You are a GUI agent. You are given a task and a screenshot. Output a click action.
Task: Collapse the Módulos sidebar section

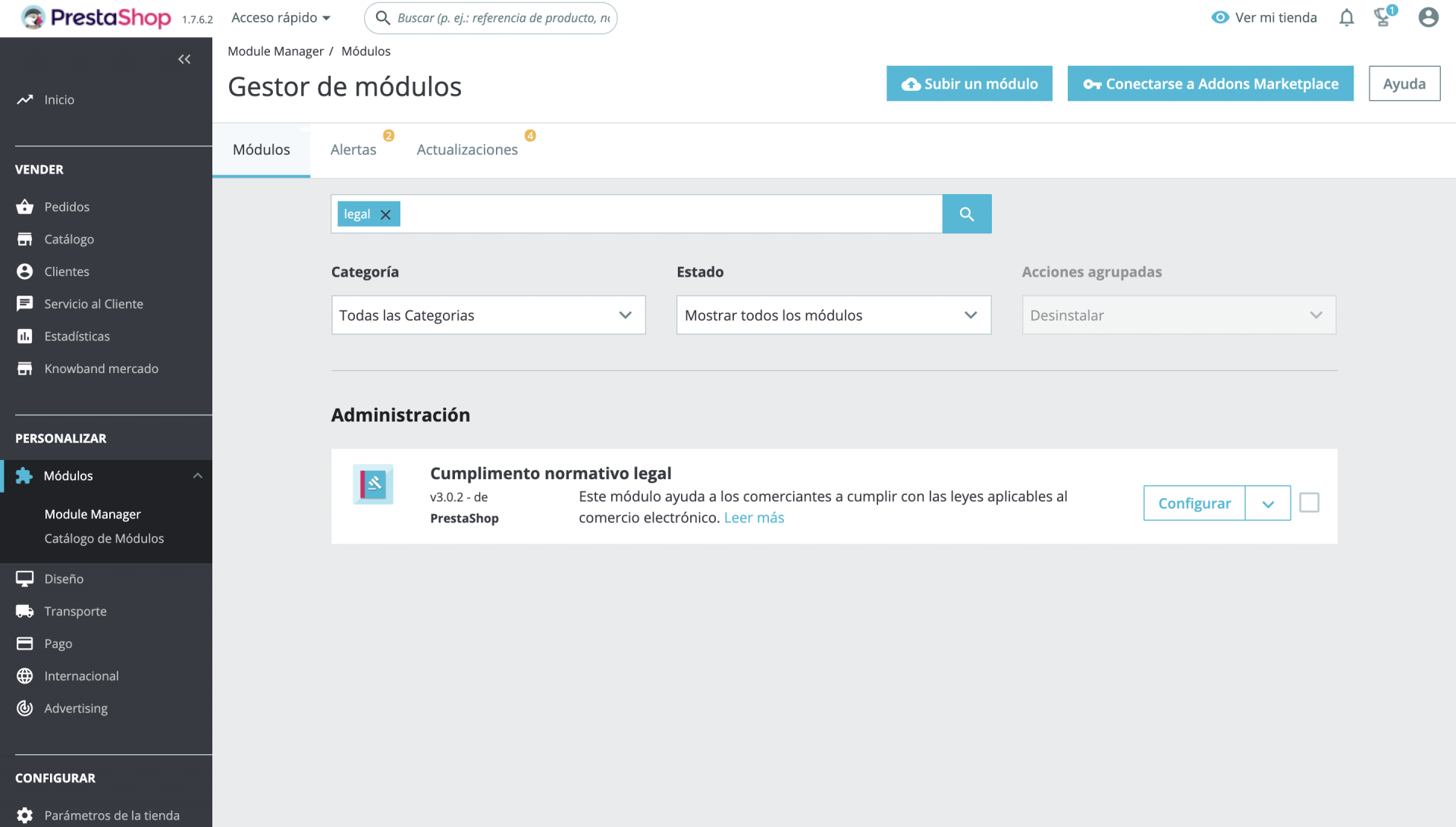click(x=197, y=475)
